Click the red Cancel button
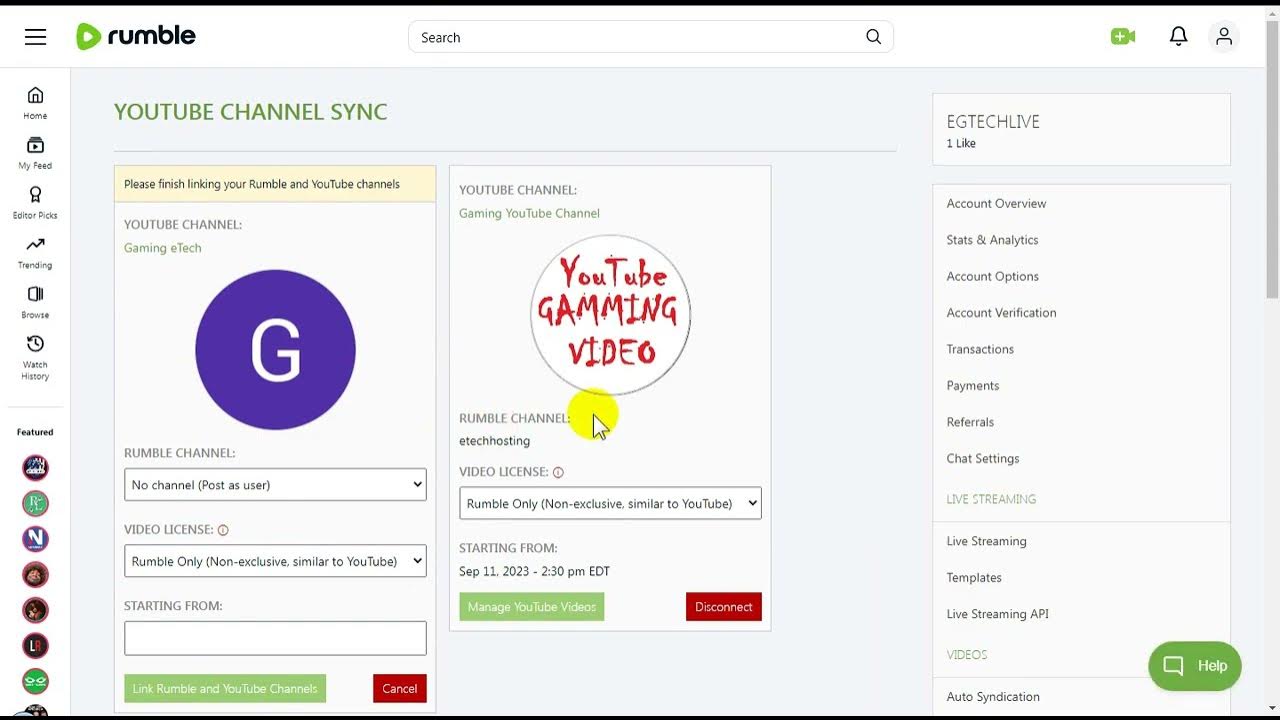Screen dimensions: 1280x720 tap(399, 688)
